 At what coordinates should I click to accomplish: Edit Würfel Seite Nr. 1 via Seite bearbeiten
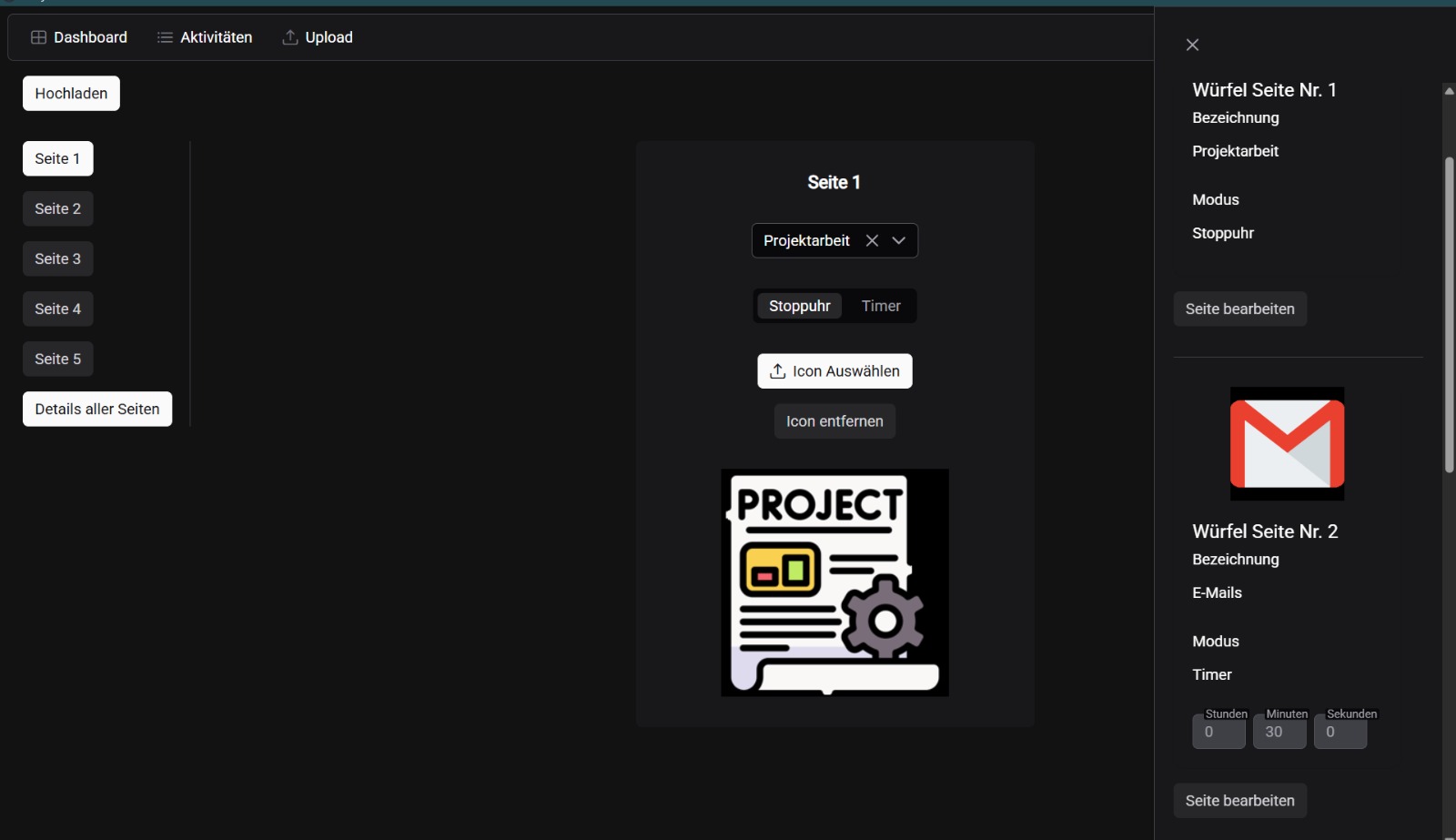[x=1239, y=309]
